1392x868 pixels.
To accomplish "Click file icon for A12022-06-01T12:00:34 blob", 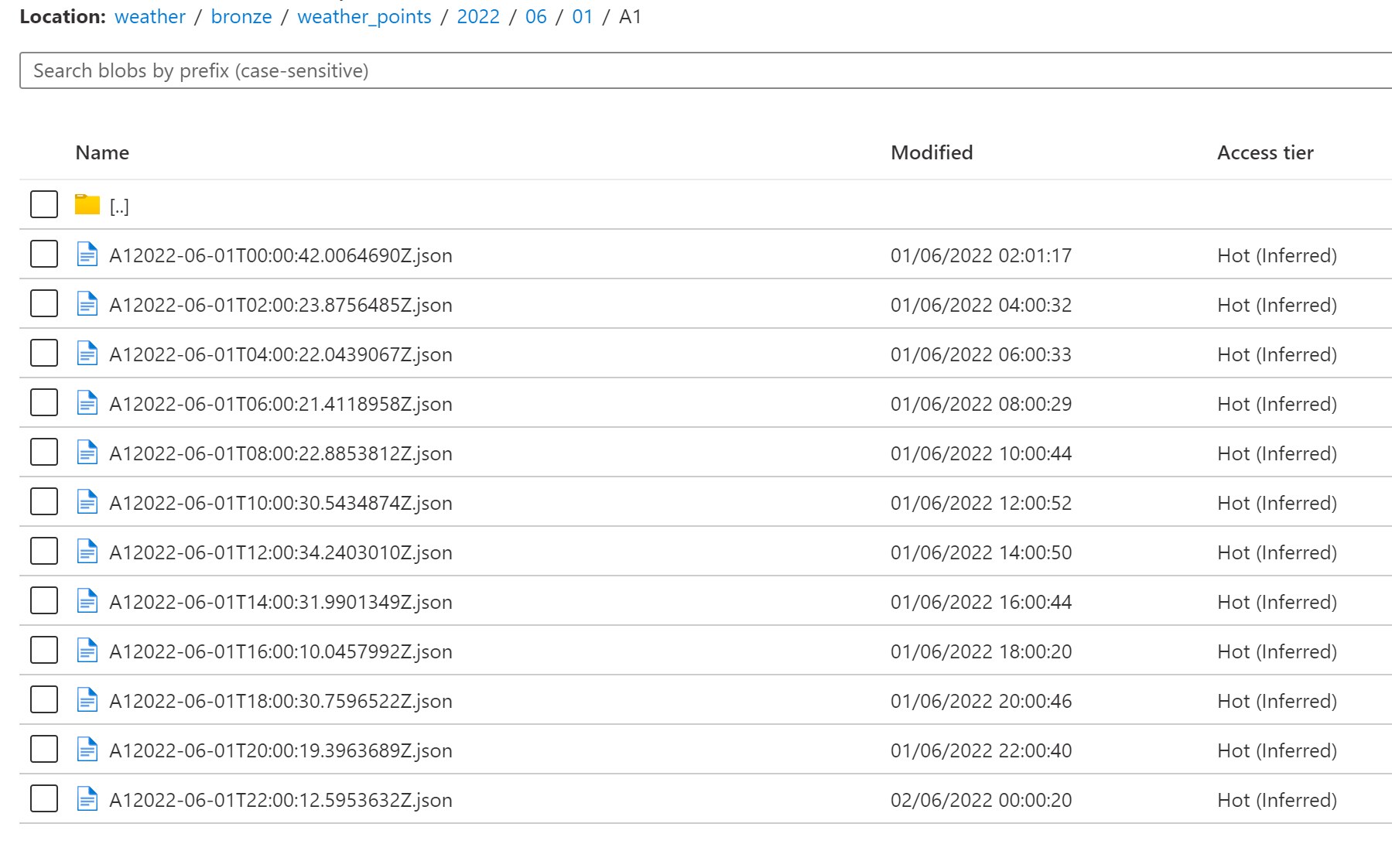I will tap(87, 552).
